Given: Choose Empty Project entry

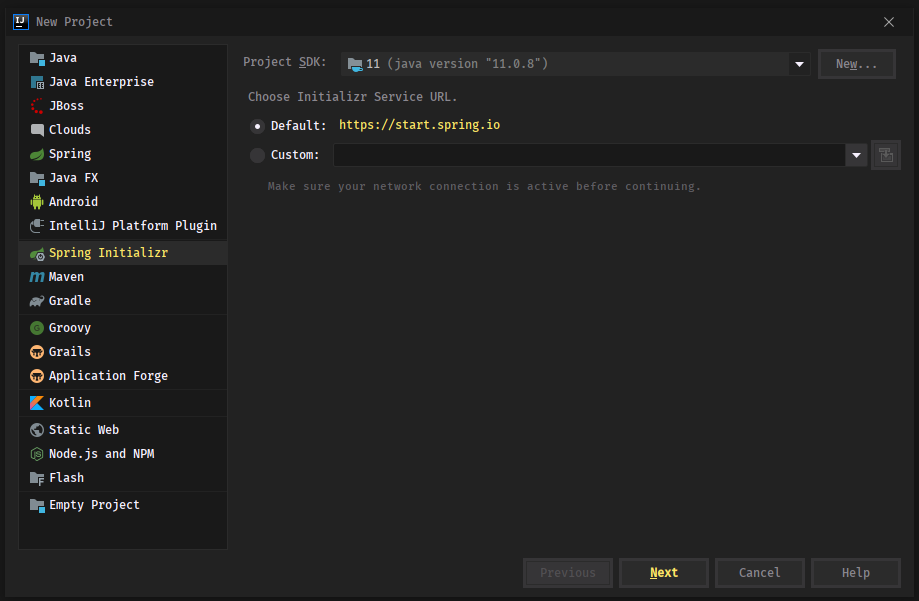Looking at the screenshot, I should click(123, 505).
